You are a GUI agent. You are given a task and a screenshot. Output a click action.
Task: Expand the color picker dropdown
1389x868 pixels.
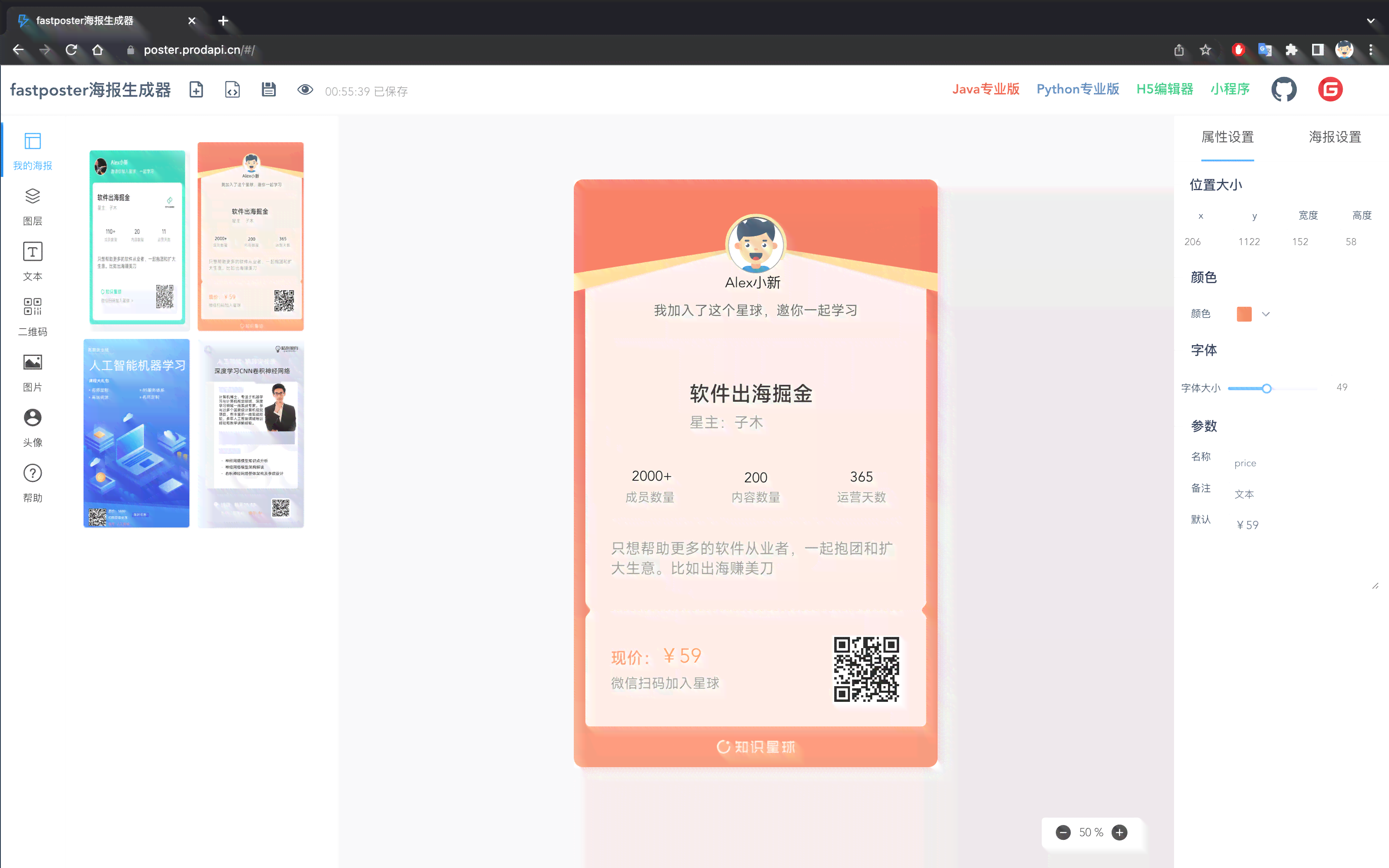coord(1266,314)
